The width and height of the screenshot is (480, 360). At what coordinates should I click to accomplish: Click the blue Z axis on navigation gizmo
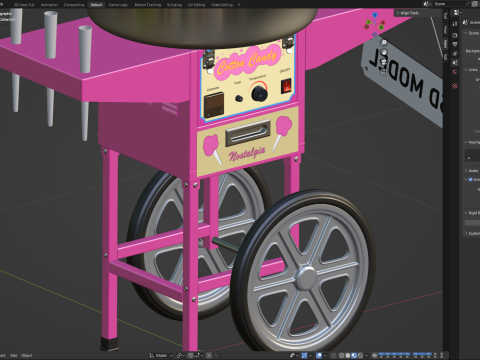[375, 15]
